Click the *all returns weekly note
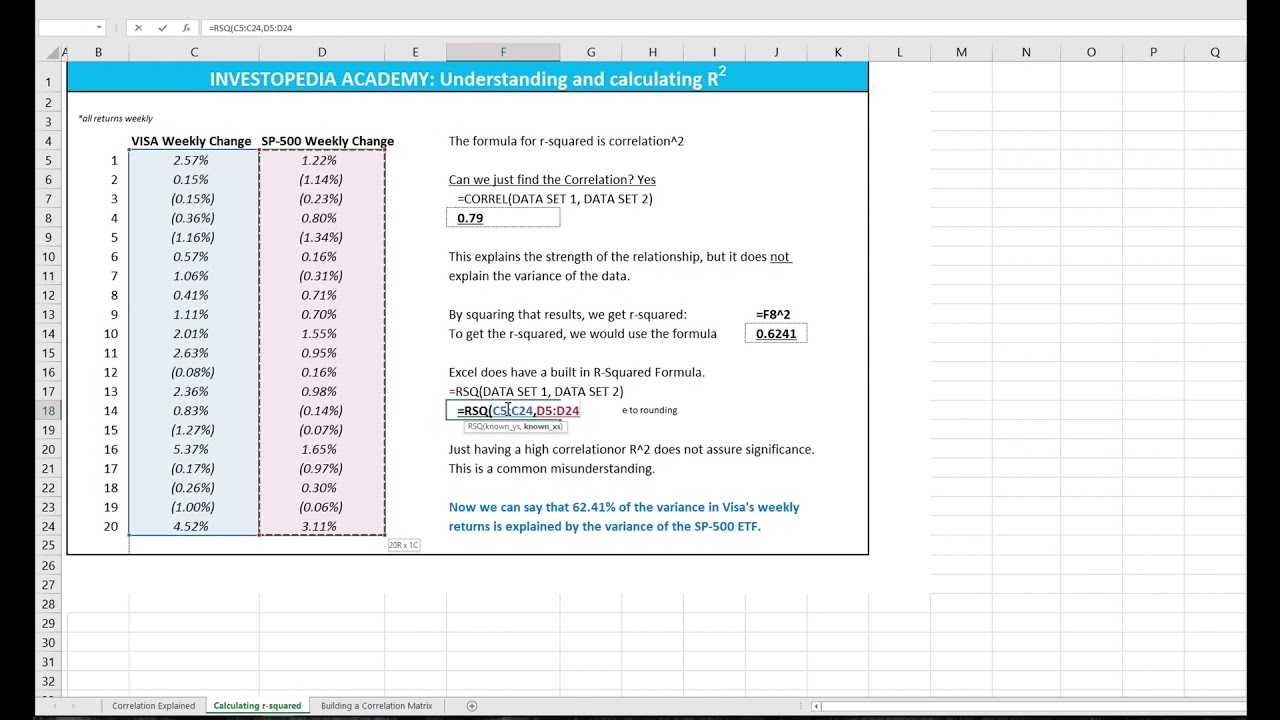Image resolution: width=1280 pixels, height=720 pixels. pyautogui.click(x=116, y=119)
